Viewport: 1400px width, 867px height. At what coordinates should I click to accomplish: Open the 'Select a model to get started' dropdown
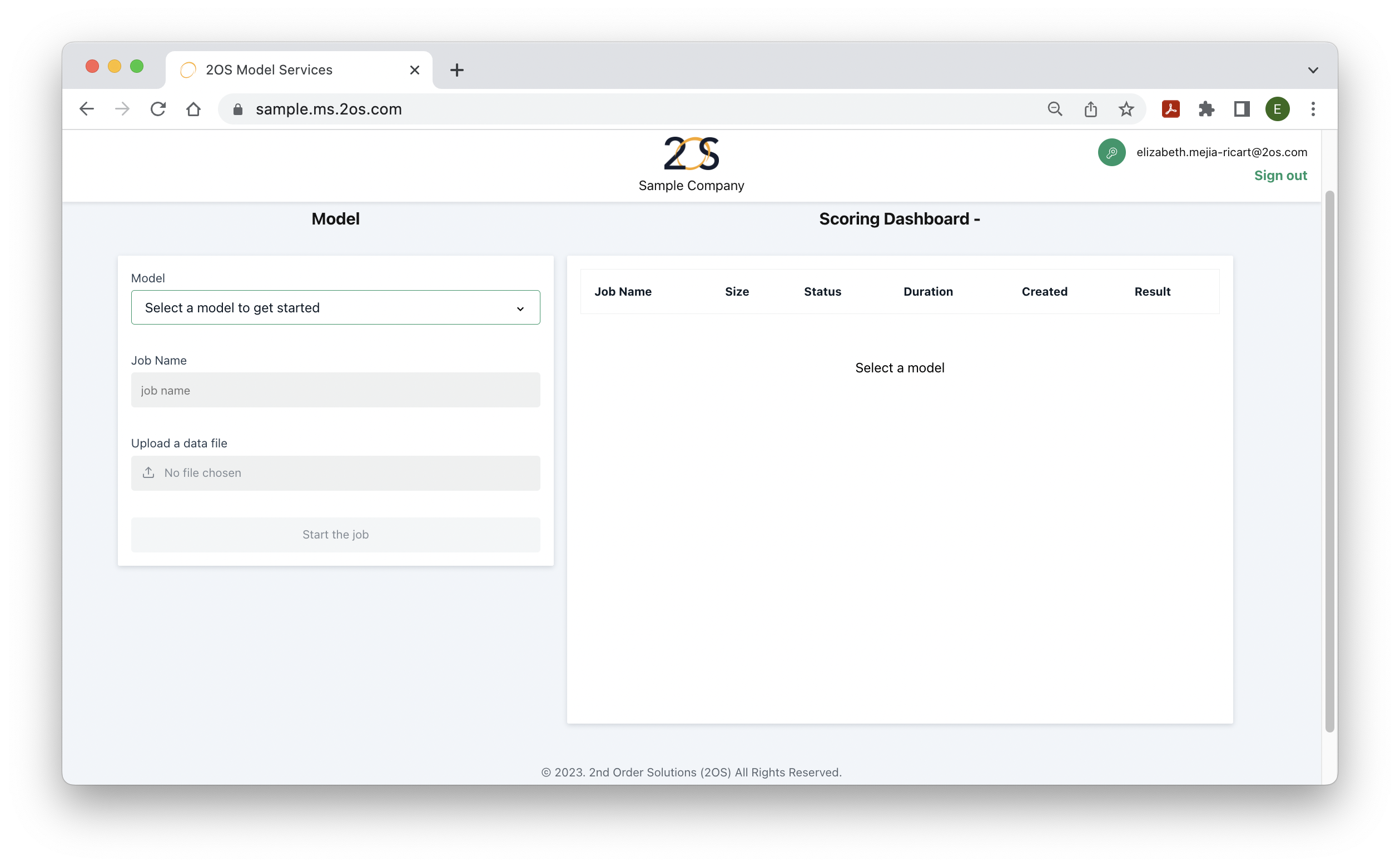pyautogui.click(x=335, y=307)
